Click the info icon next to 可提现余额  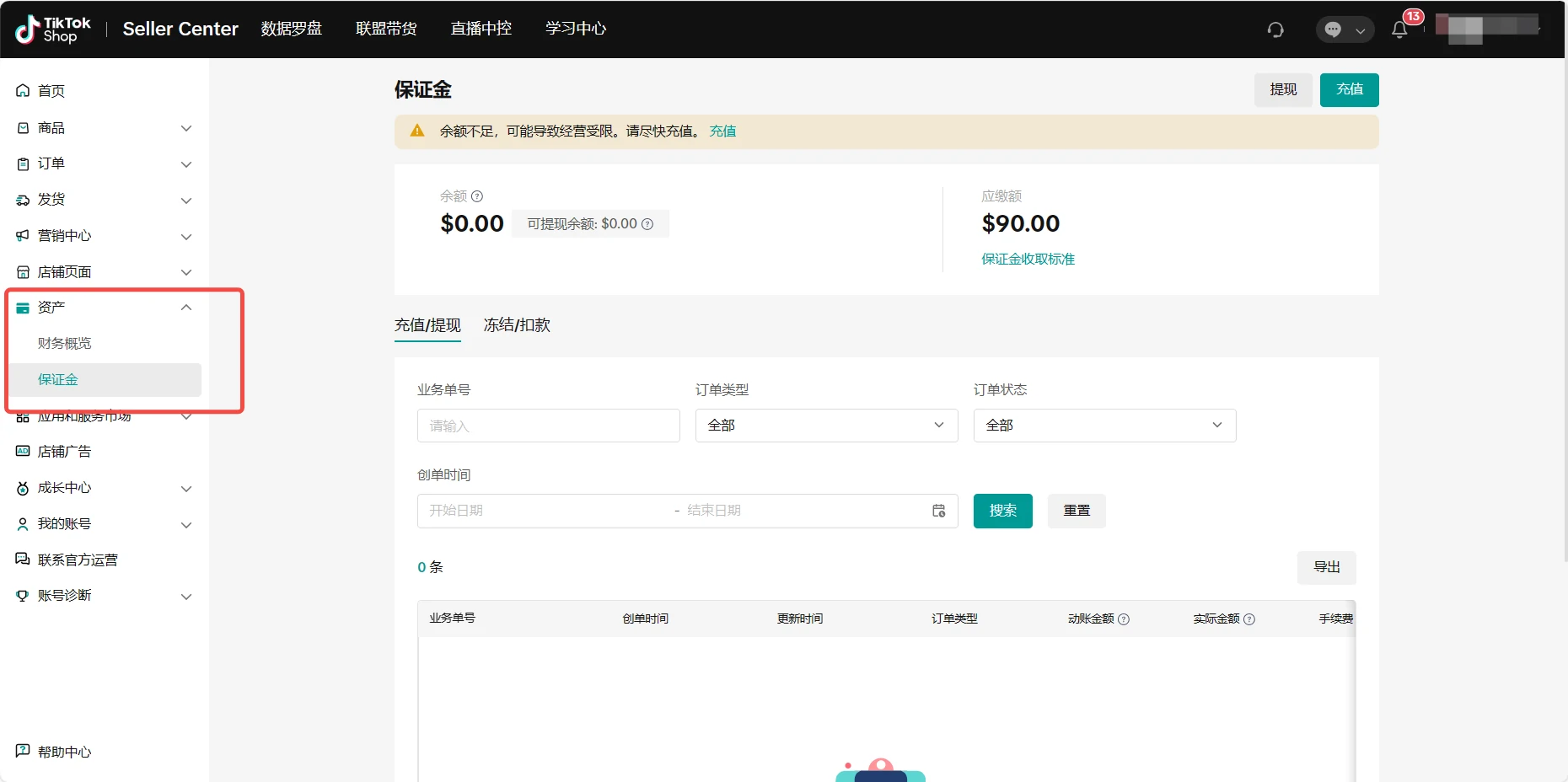coord(647,224)
